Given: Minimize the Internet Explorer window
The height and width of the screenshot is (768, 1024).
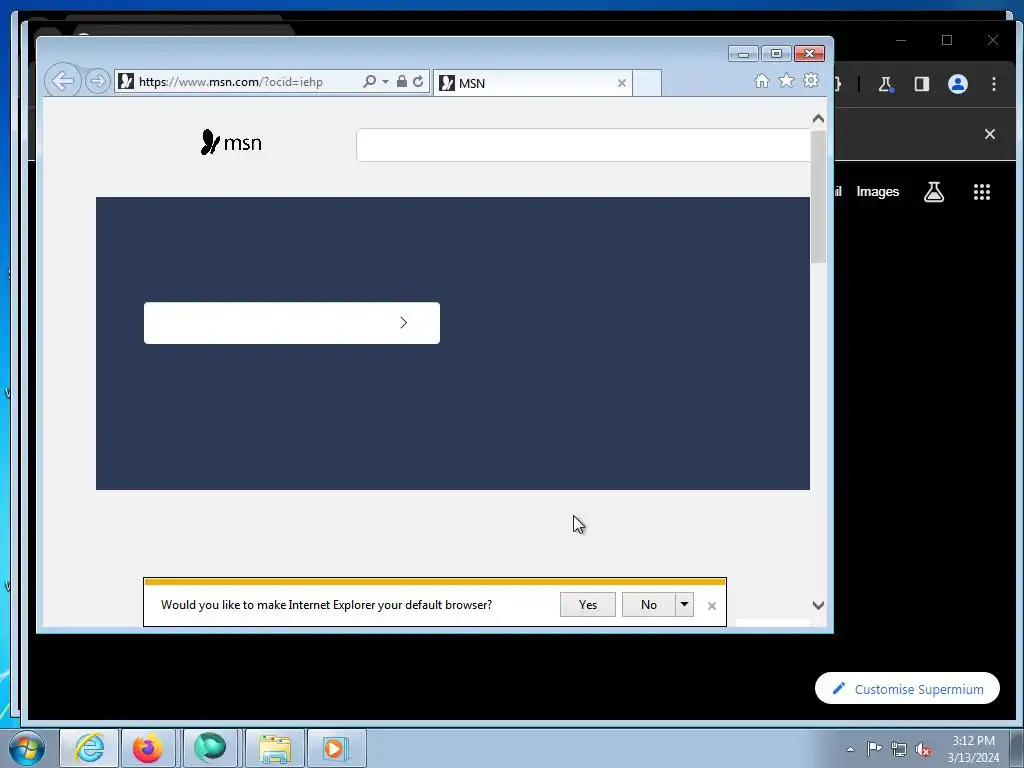Looking at the screenshot, I should (x=743, y=54).
